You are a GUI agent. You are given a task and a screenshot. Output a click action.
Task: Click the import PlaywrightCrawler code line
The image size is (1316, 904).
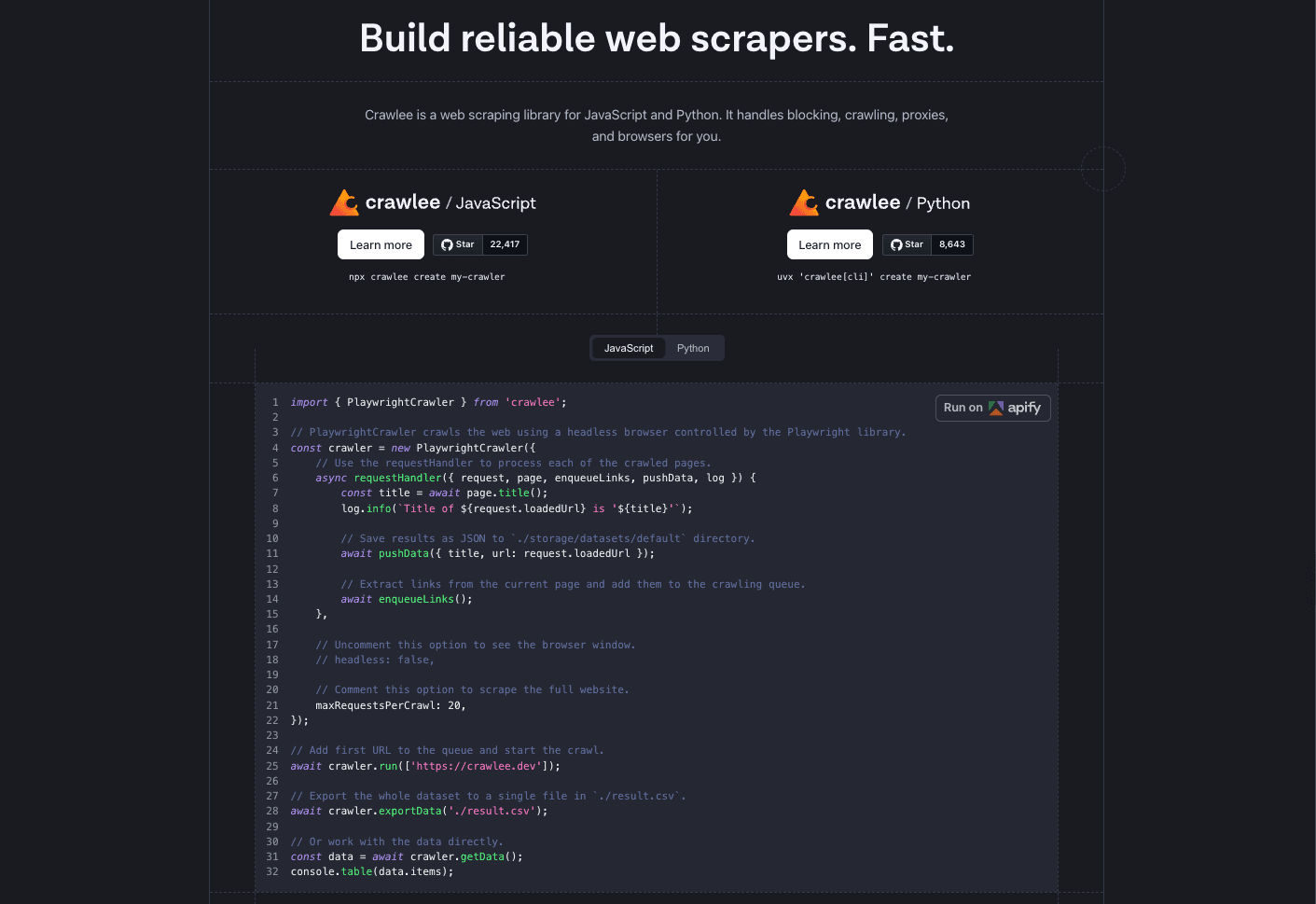click(428, 402)
